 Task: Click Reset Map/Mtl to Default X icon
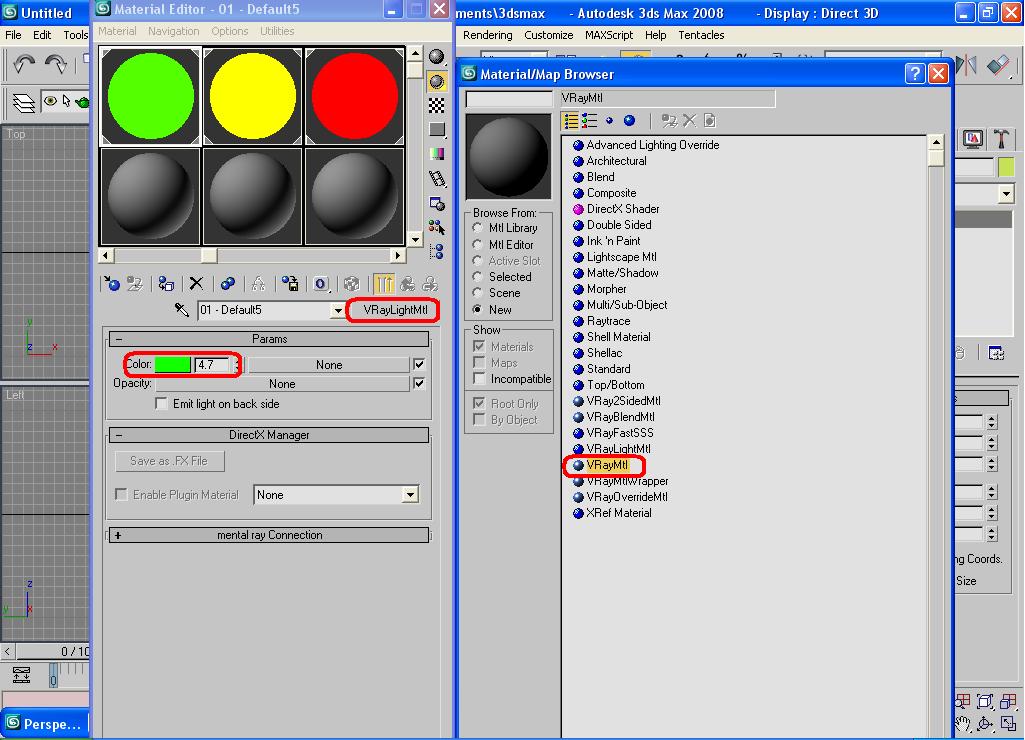(x=196, y=284)
